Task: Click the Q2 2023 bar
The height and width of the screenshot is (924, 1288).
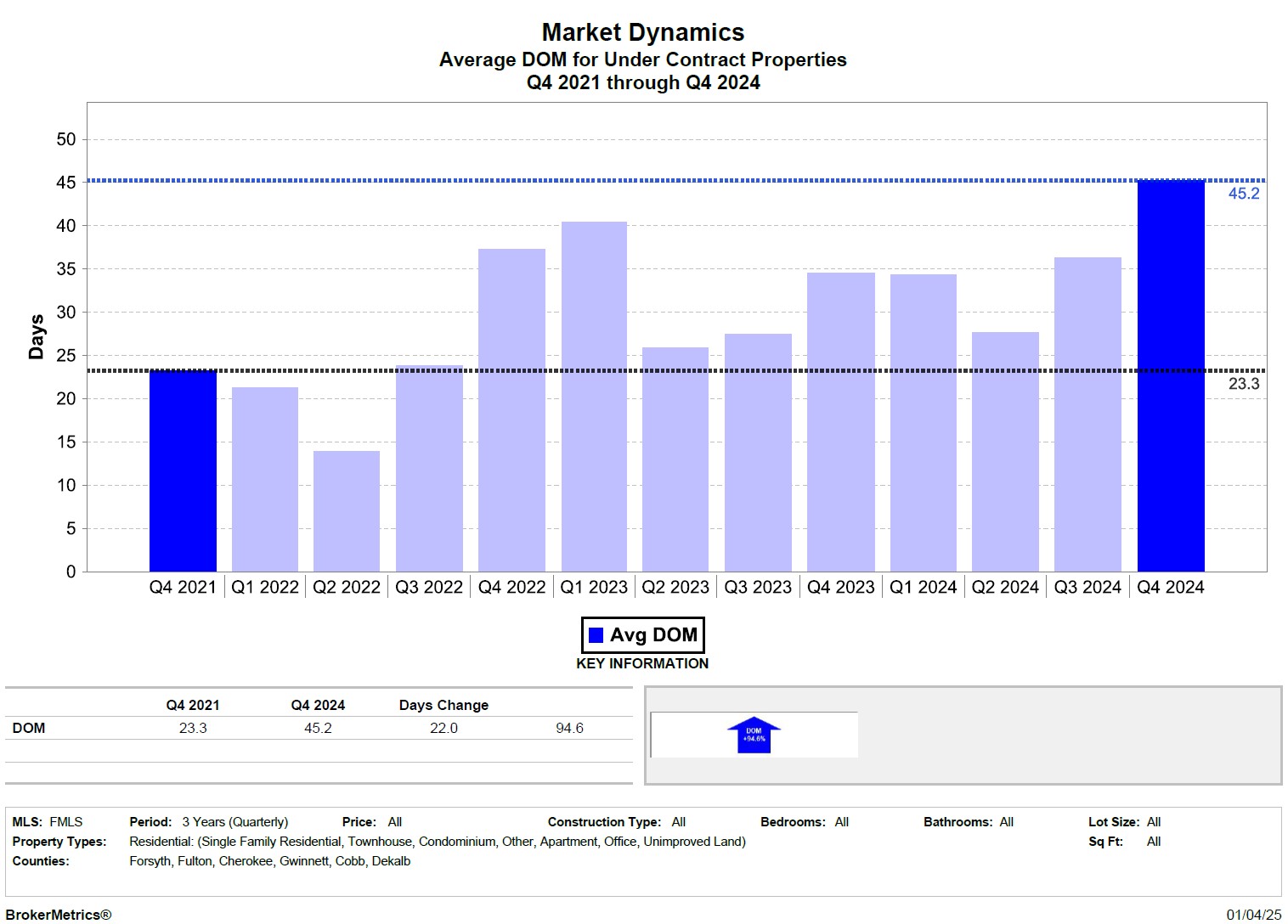Action: (x=675, y=459)
